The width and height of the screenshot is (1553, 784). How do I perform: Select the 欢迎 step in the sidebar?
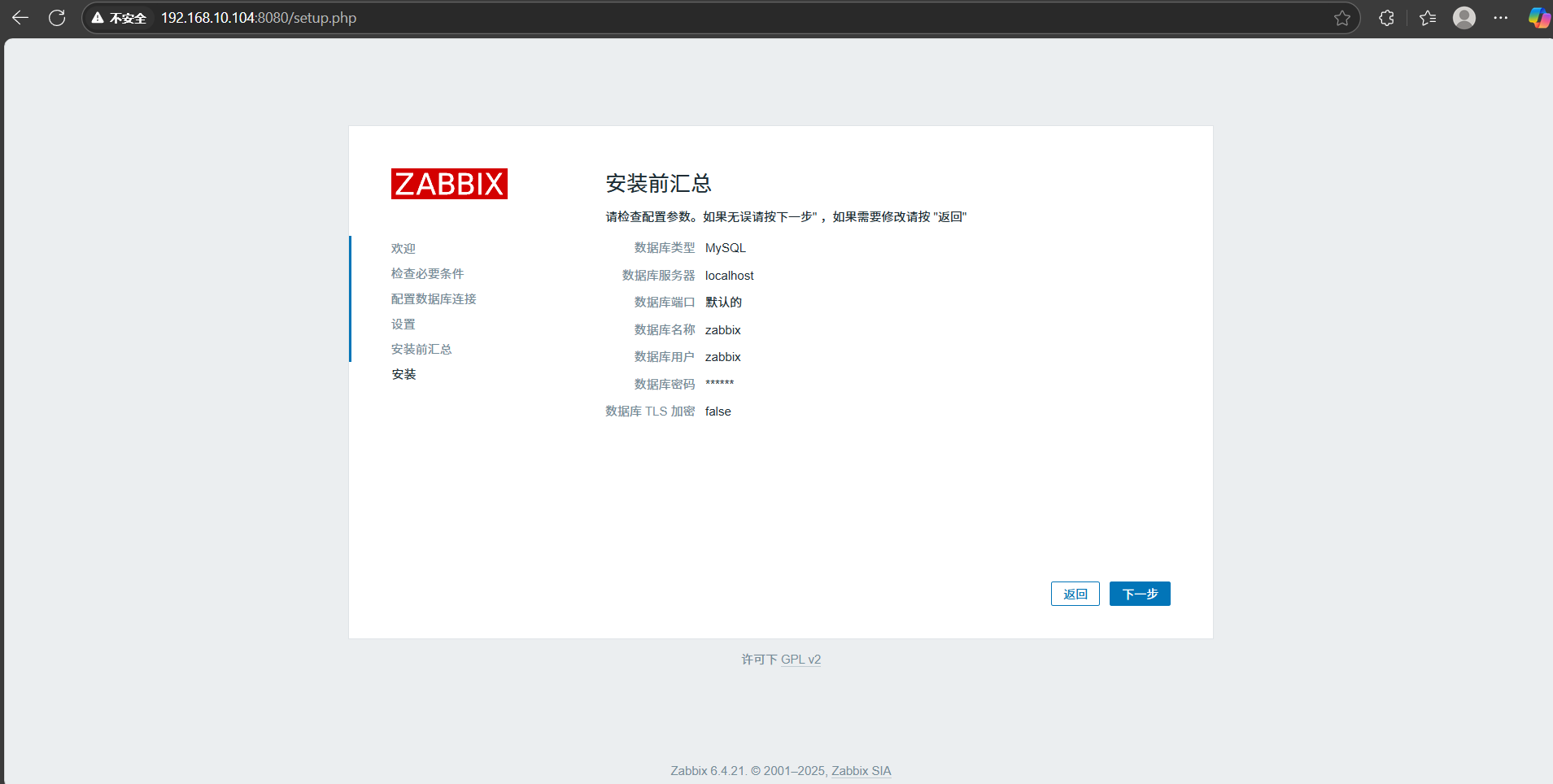(x=404, y=249)
